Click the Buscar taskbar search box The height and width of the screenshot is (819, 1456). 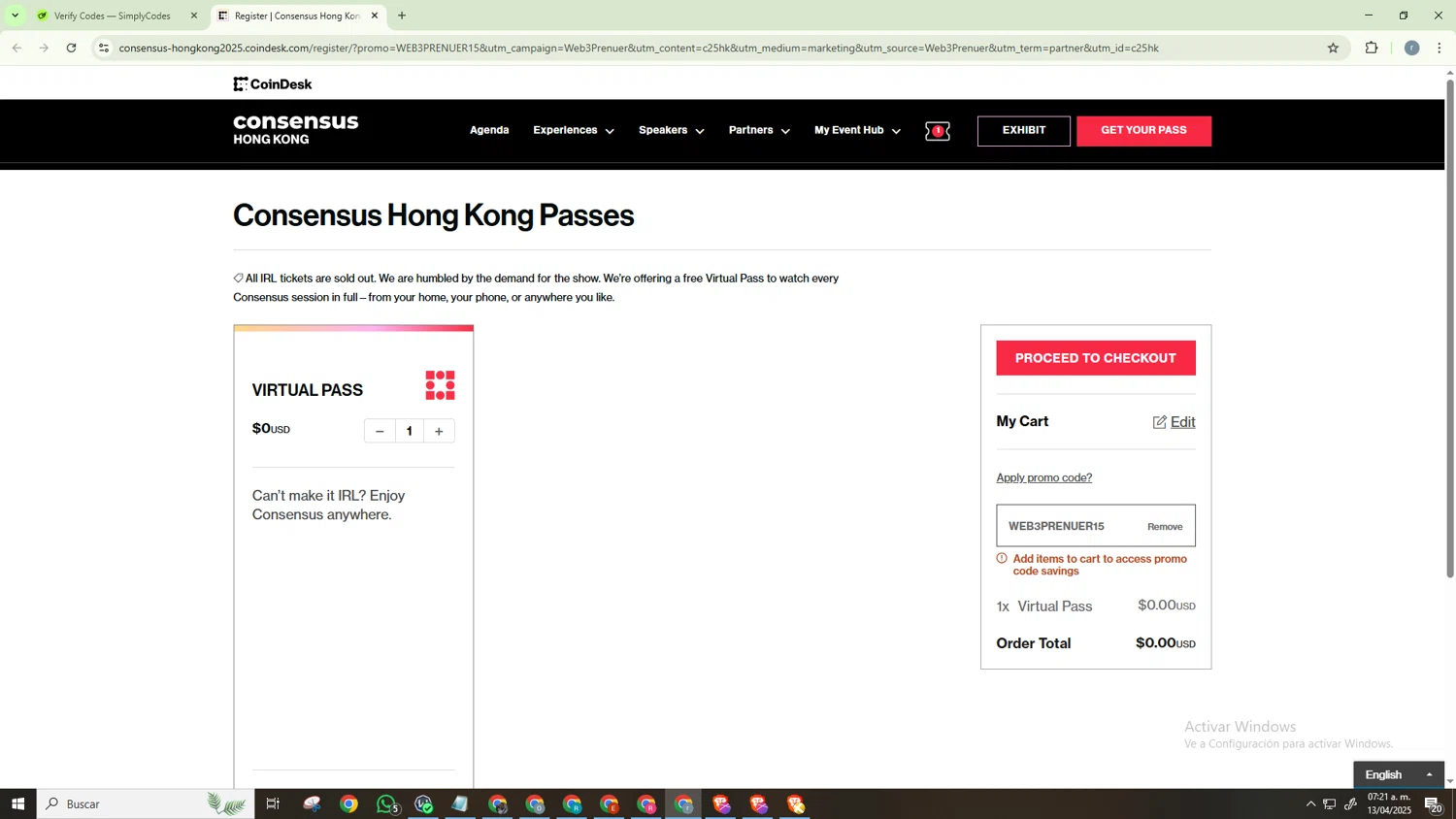click(x=146, y=803)
